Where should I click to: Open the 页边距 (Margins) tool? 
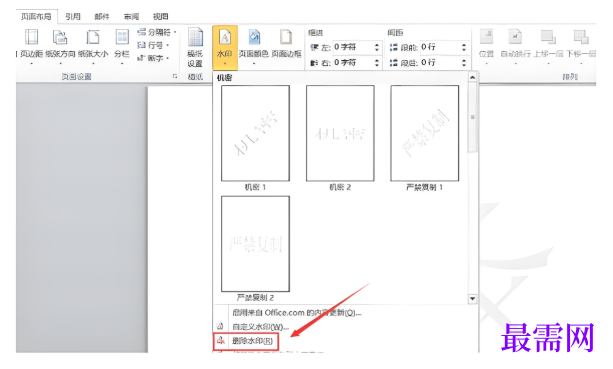(31, 46)
